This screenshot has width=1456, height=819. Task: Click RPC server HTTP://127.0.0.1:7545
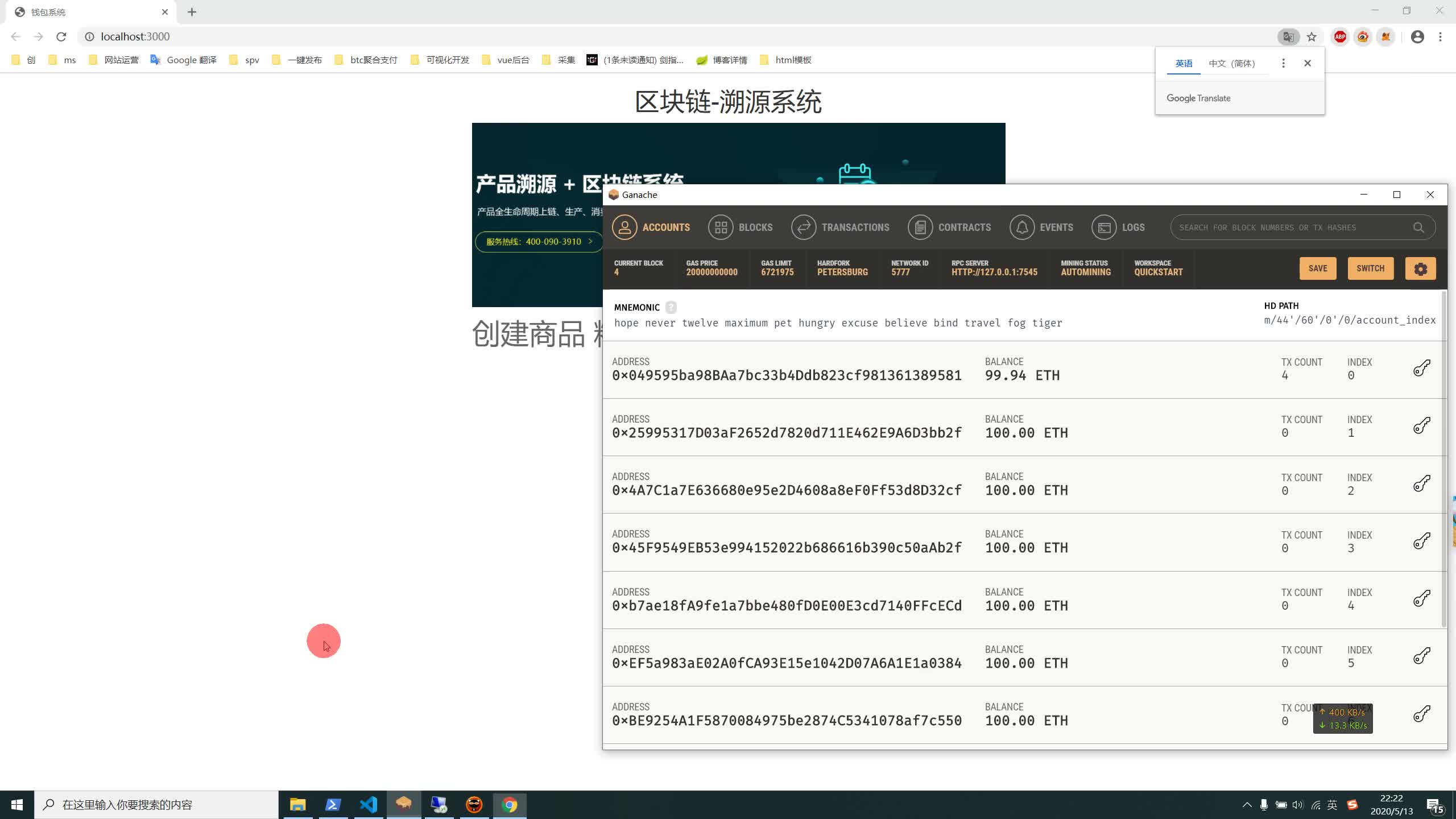coord(994,272)
